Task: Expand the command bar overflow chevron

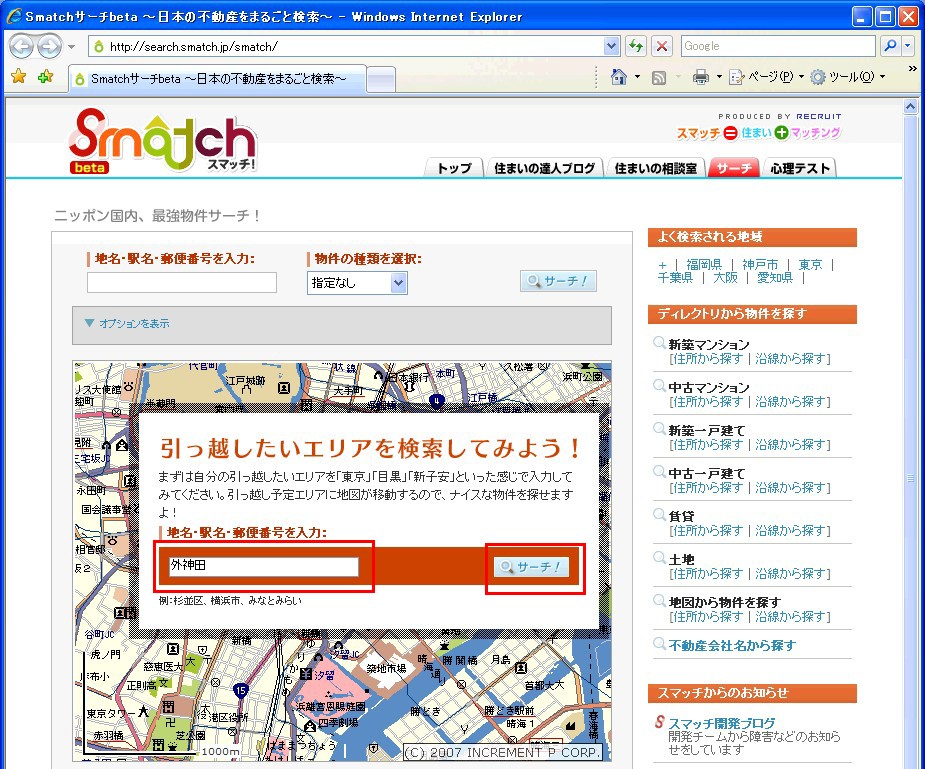Action: click(912, 69)
